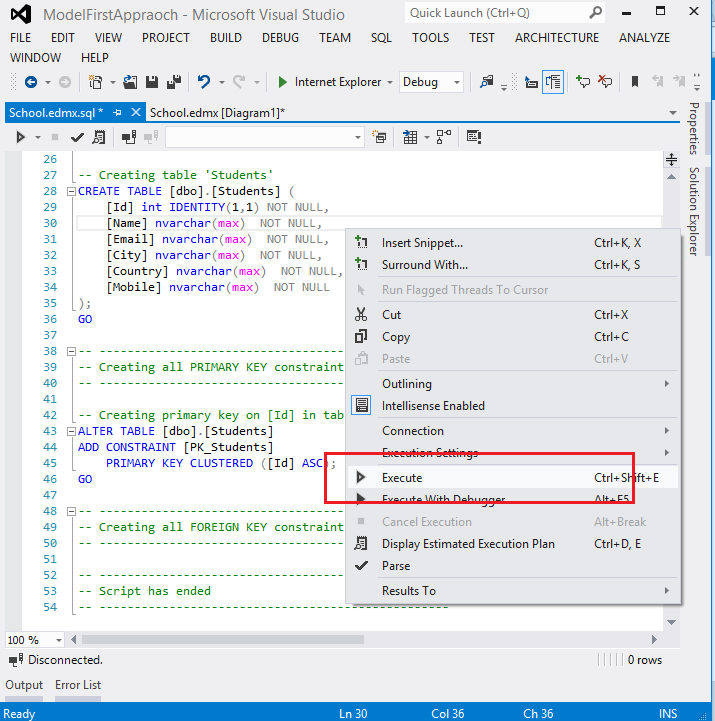Expand the Connection submenu
Screen dimensions: 715x721
pos(514,430)
